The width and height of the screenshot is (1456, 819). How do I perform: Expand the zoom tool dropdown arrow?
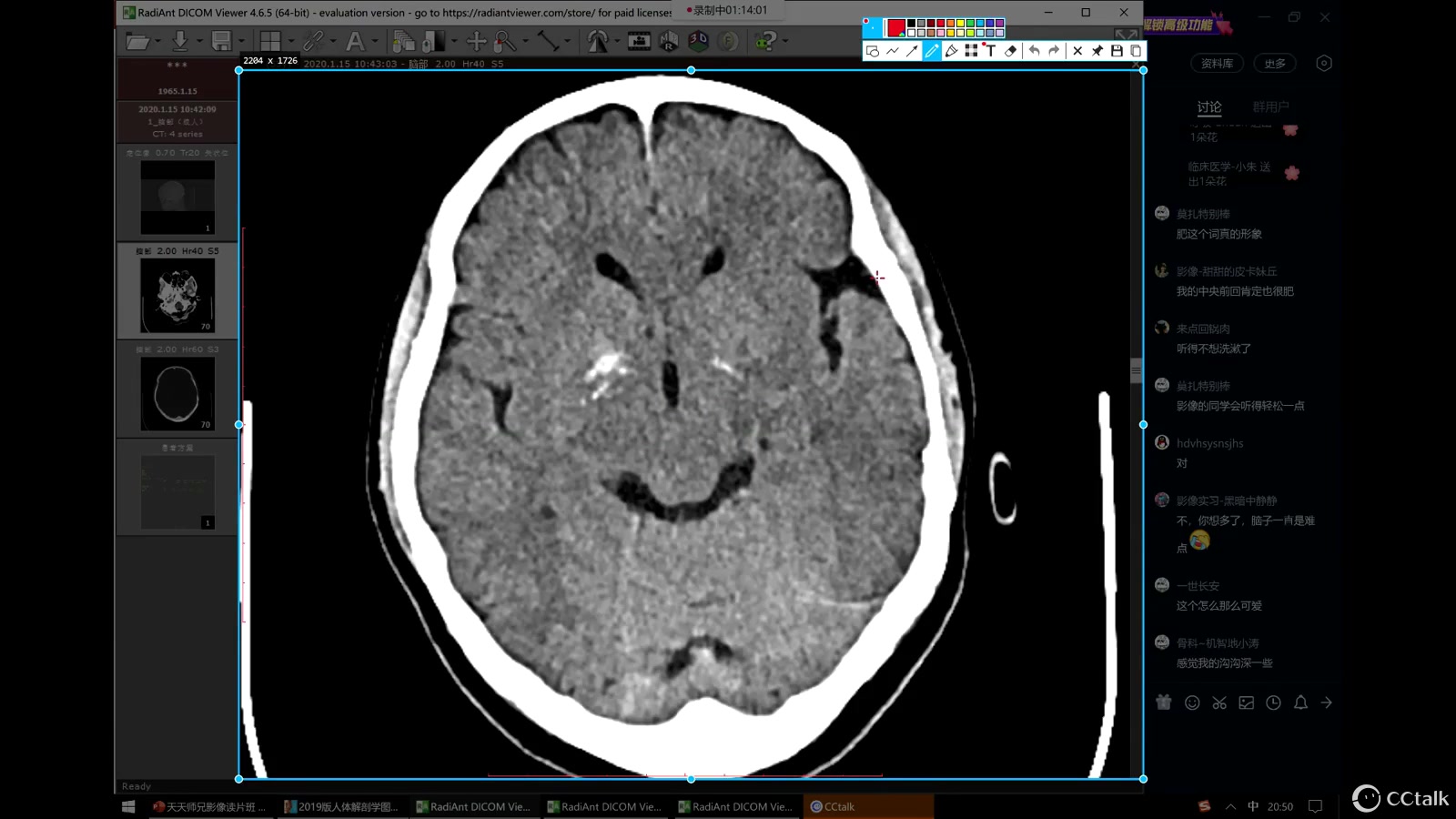[526, 41]
